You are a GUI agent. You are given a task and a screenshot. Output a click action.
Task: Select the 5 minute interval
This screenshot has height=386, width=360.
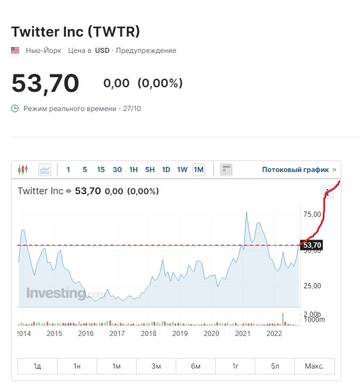click(x=85, y=170)
